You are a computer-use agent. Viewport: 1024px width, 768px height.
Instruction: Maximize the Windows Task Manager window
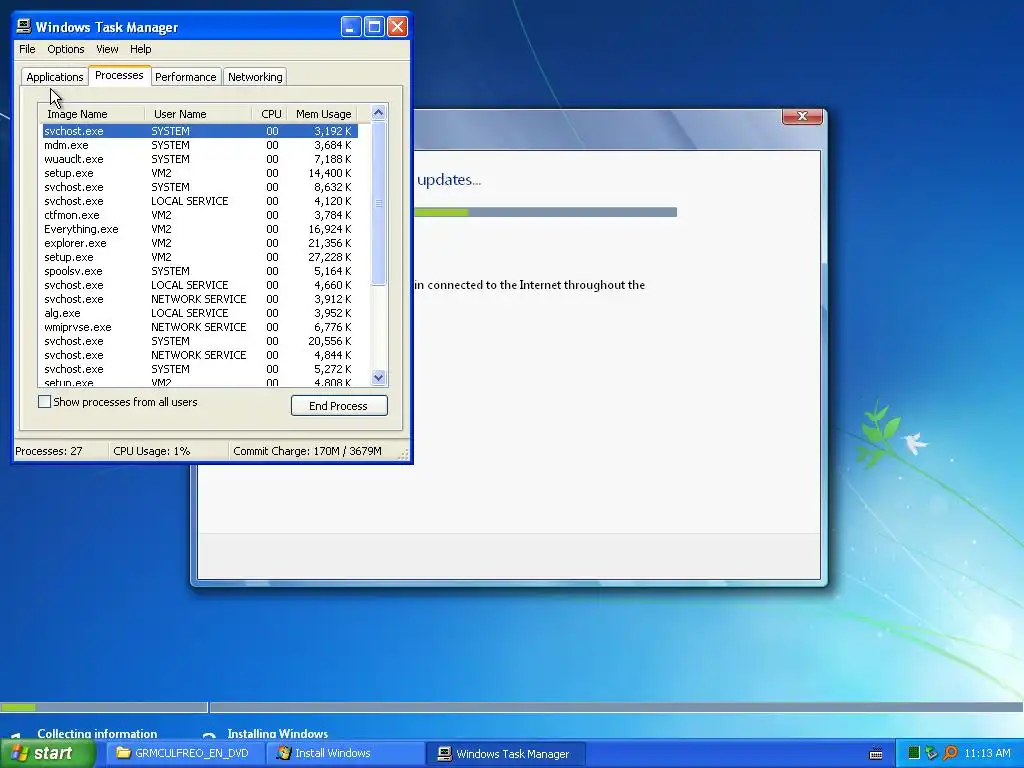pyautogui.click(x=374, y=27)
